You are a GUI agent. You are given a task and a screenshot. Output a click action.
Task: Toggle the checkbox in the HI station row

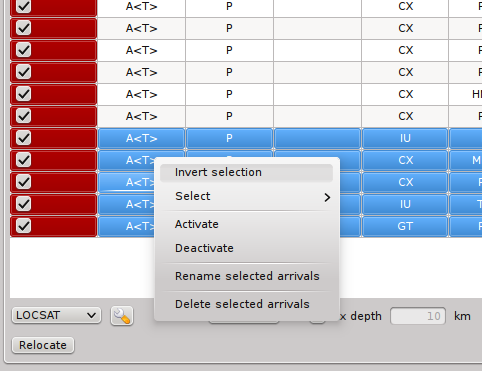click(24, 94)
